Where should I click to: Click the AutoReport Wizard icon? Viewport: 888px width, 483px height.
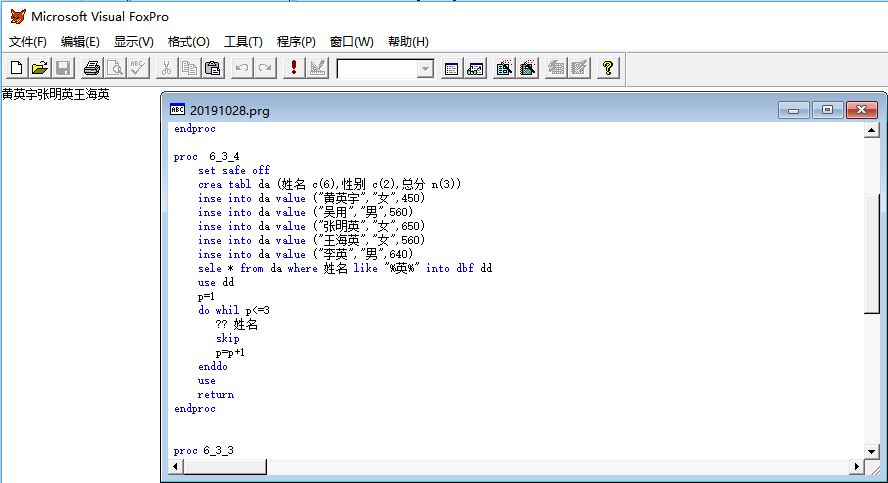coord(579,68)
